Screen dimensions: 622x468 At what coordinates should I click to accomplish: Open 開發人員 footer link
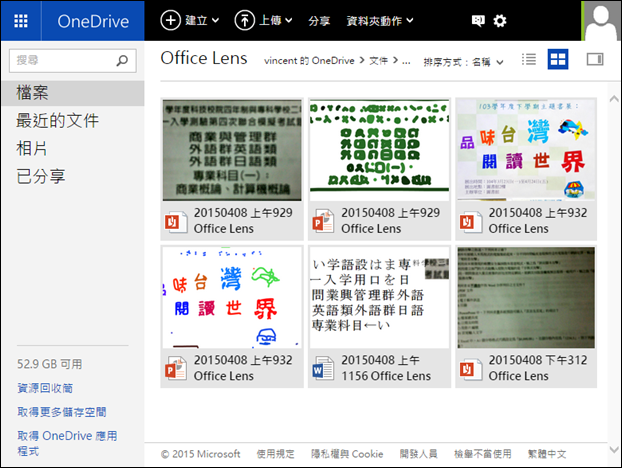point(419,454)
